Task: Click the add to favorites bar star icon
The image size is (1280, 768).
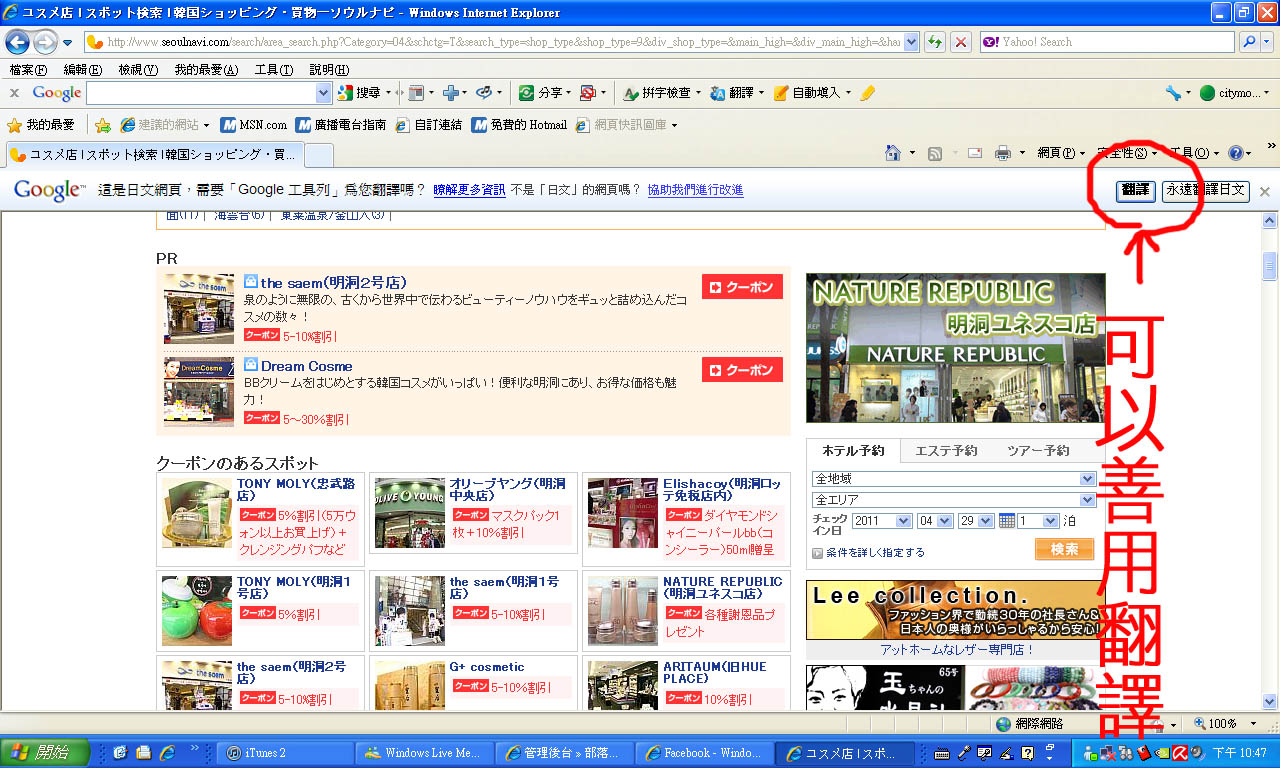Action: point(102,125)
